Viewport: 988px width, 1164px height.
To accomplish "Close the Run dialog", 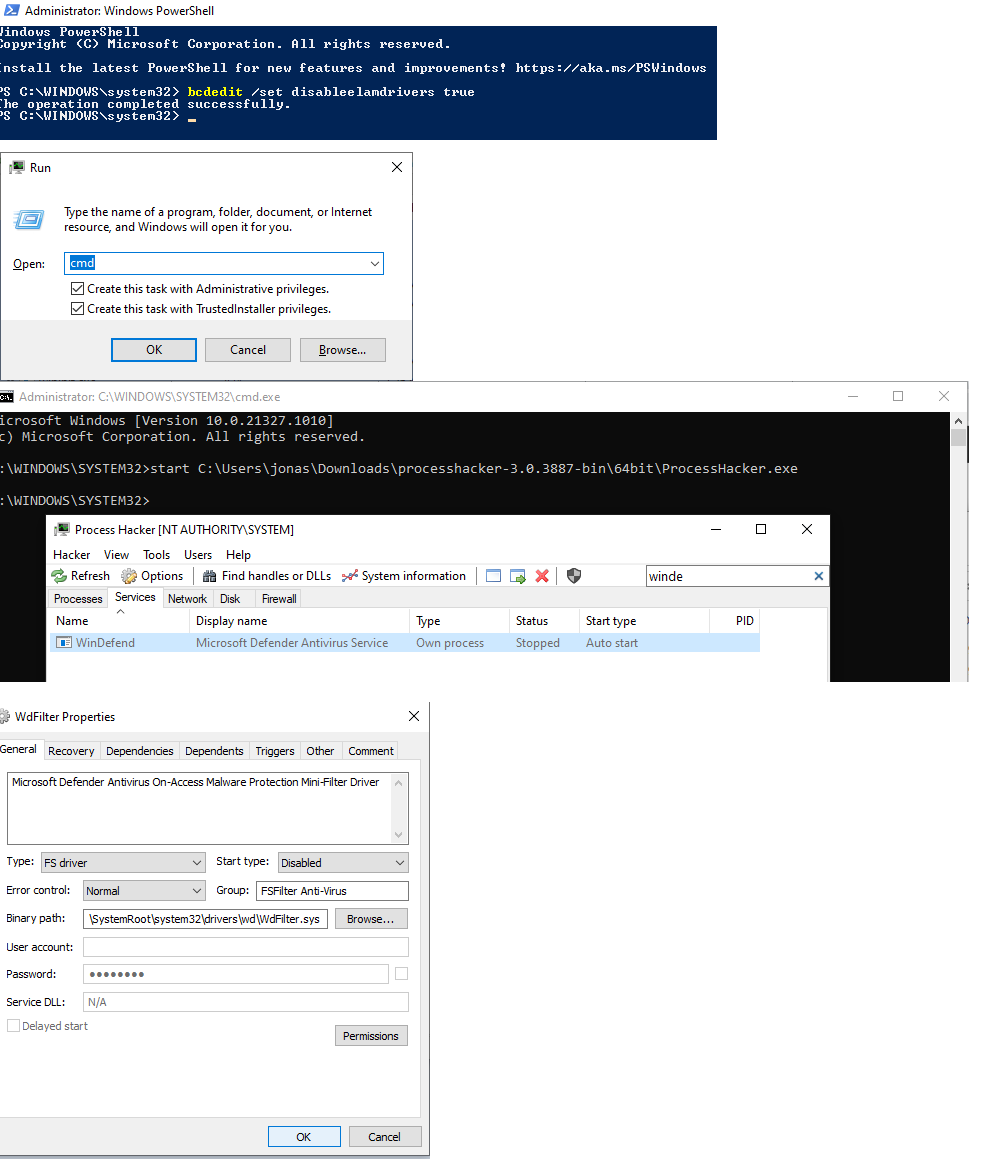I will click(397, 167).
